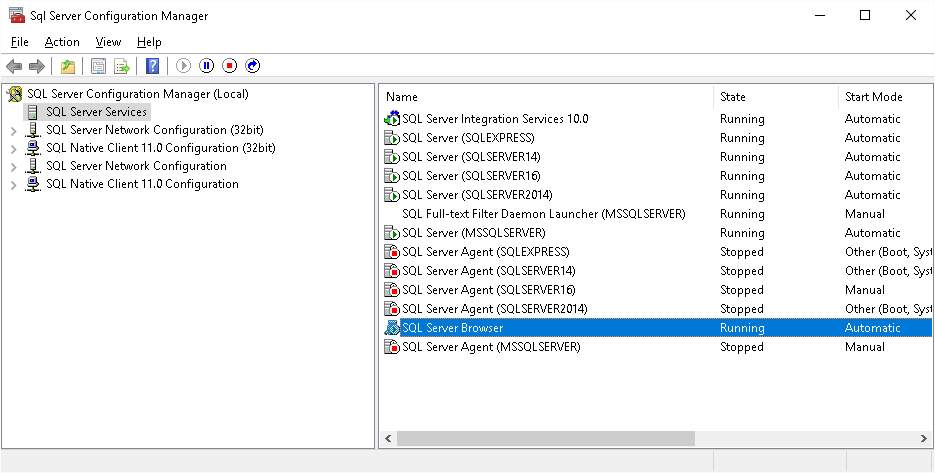The width and height of the screenshot is (935, 473).
Task: Click the Pause Service toolbar icon
Action: [206, 66]
